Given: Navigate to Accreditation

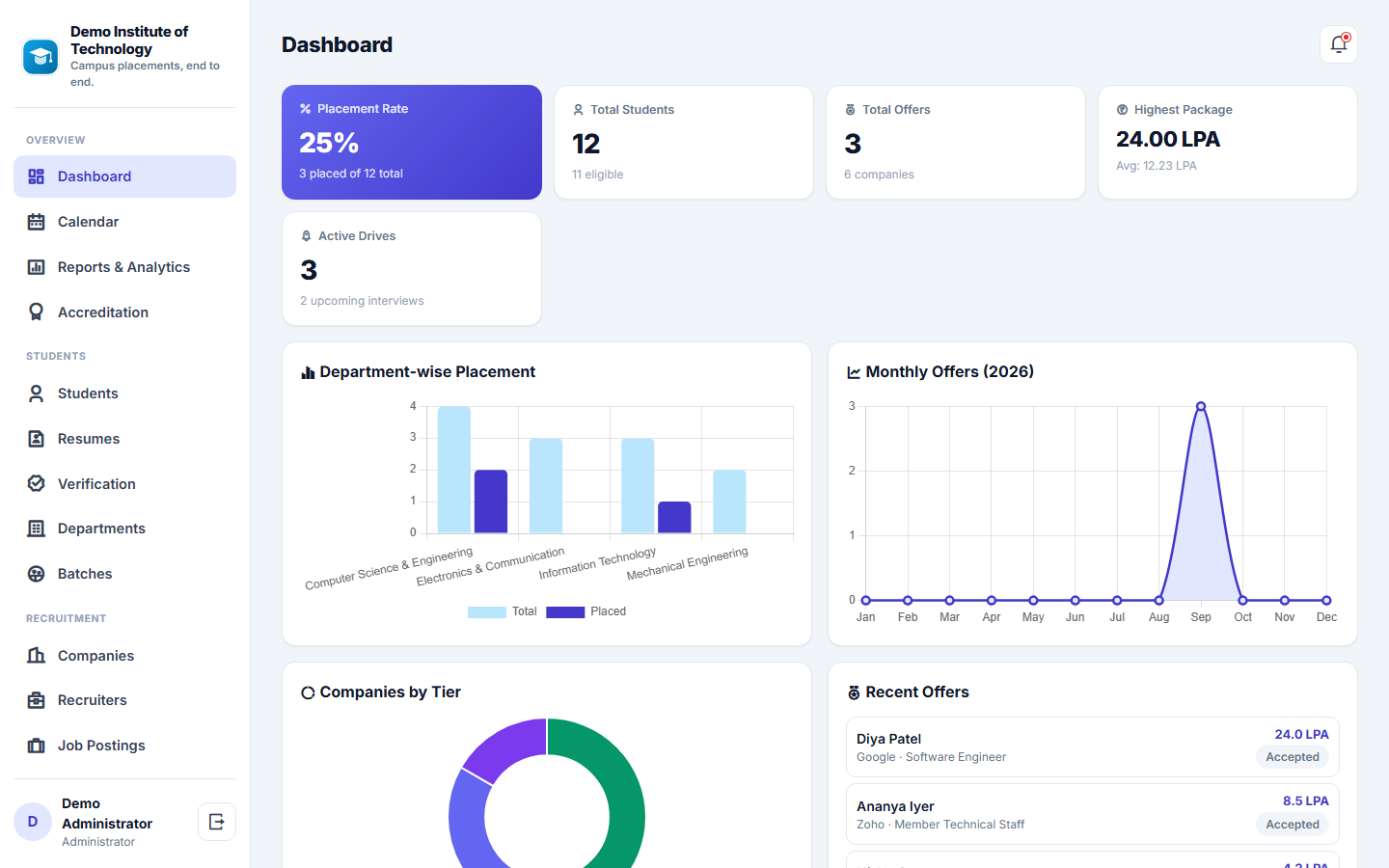Looking at the screenshot, I should pyautogui.click(x=124, y=312).
